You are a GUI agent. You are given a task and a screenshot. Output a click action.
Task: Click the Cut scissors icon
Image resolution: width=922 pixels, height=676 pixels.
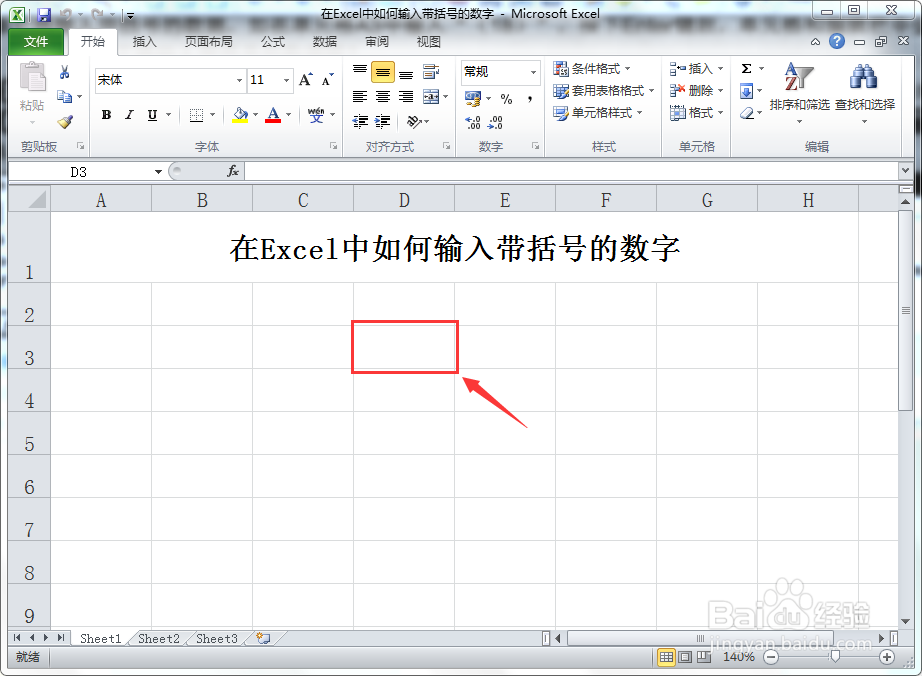click(x=65, y=72)
